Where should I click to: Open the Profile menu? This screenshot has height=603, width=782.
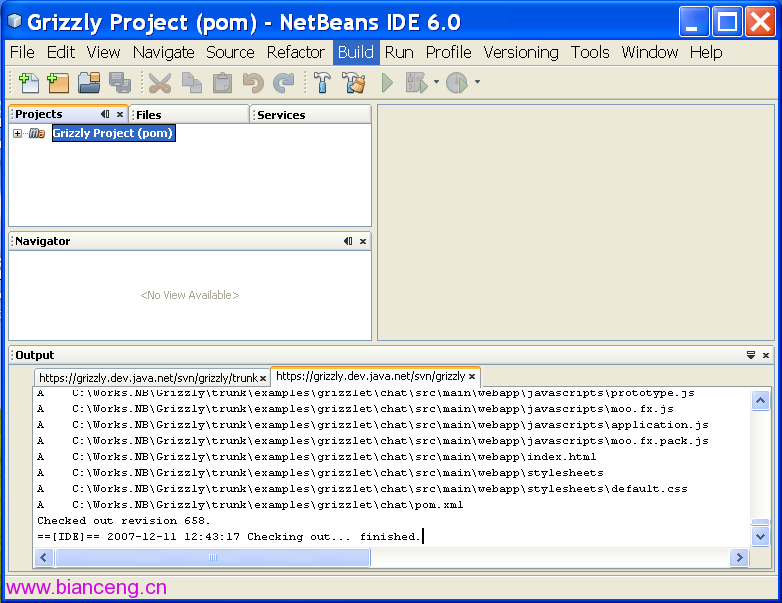(x=448, y=52)
